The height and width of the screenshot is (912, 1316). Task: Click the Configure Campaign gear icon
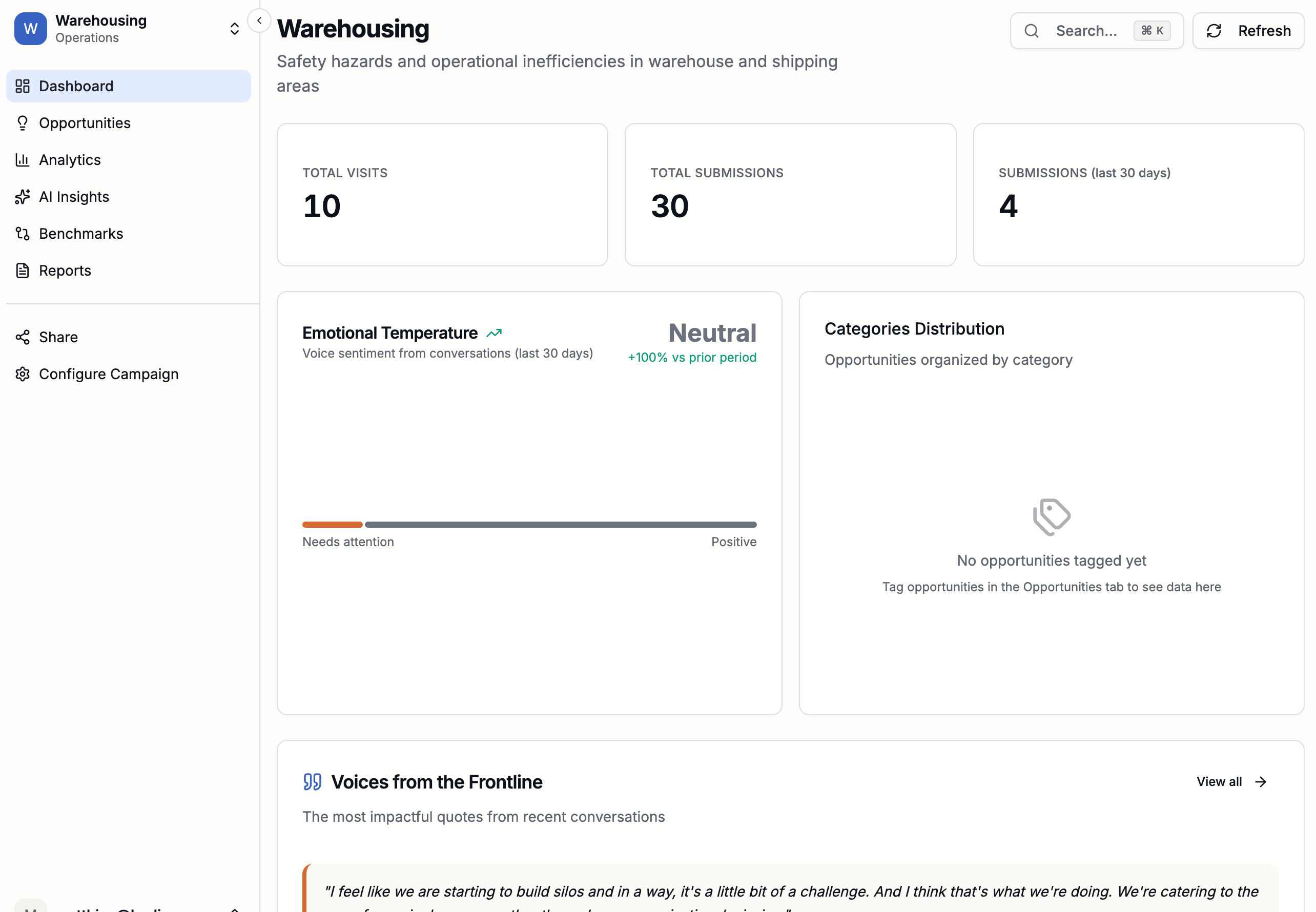coord(22,374)
